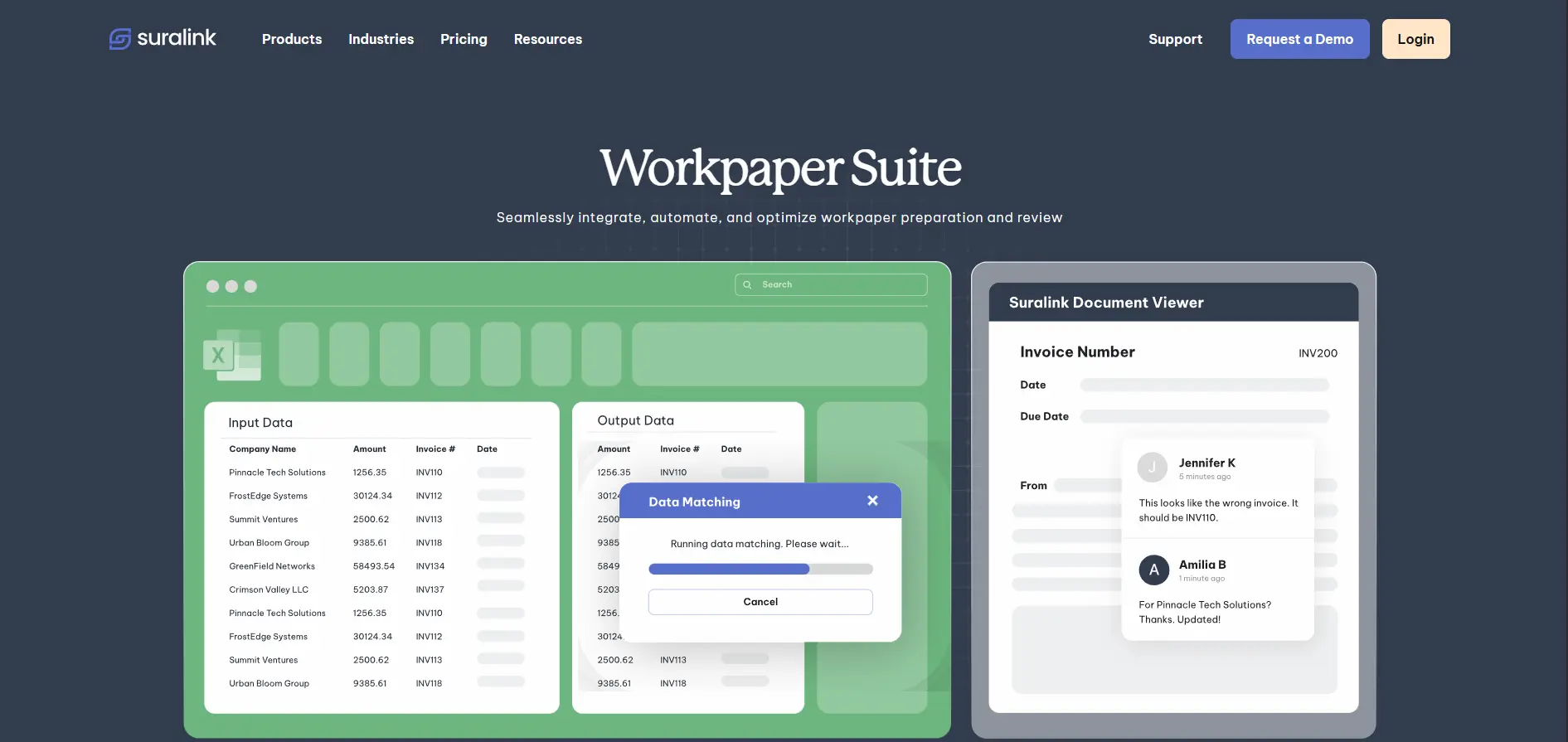This screenshot has height=742, width=1568.
Task: Cancel the running data matching
Action: point(760,602)
